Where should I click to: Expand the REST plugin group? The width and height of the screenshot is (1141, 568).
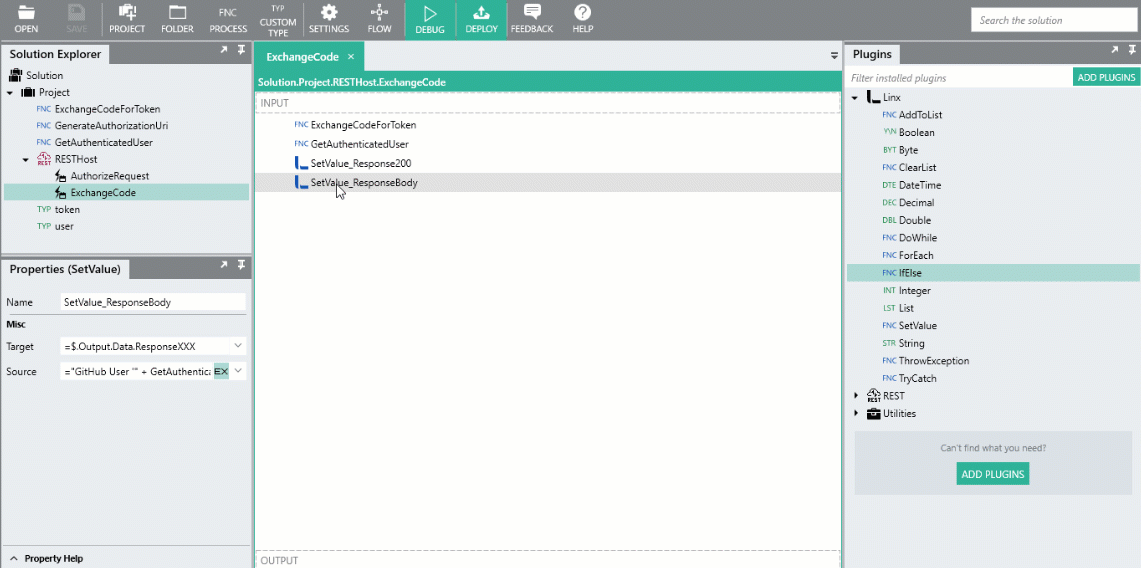[855, 396]
